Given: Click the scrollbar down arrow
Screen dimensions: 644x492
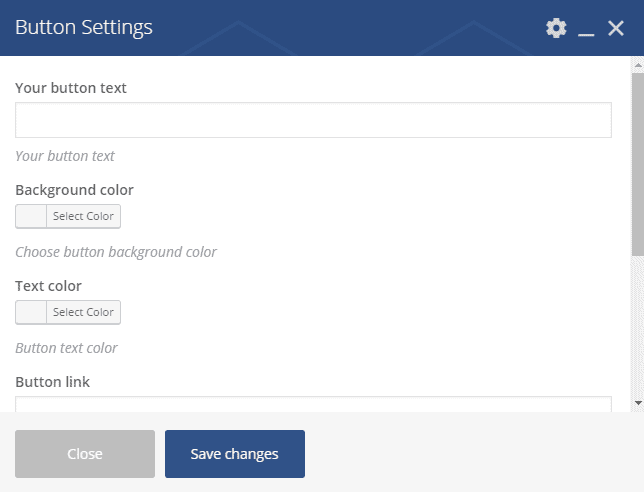Looking at the screenshot, I should 637,402.
